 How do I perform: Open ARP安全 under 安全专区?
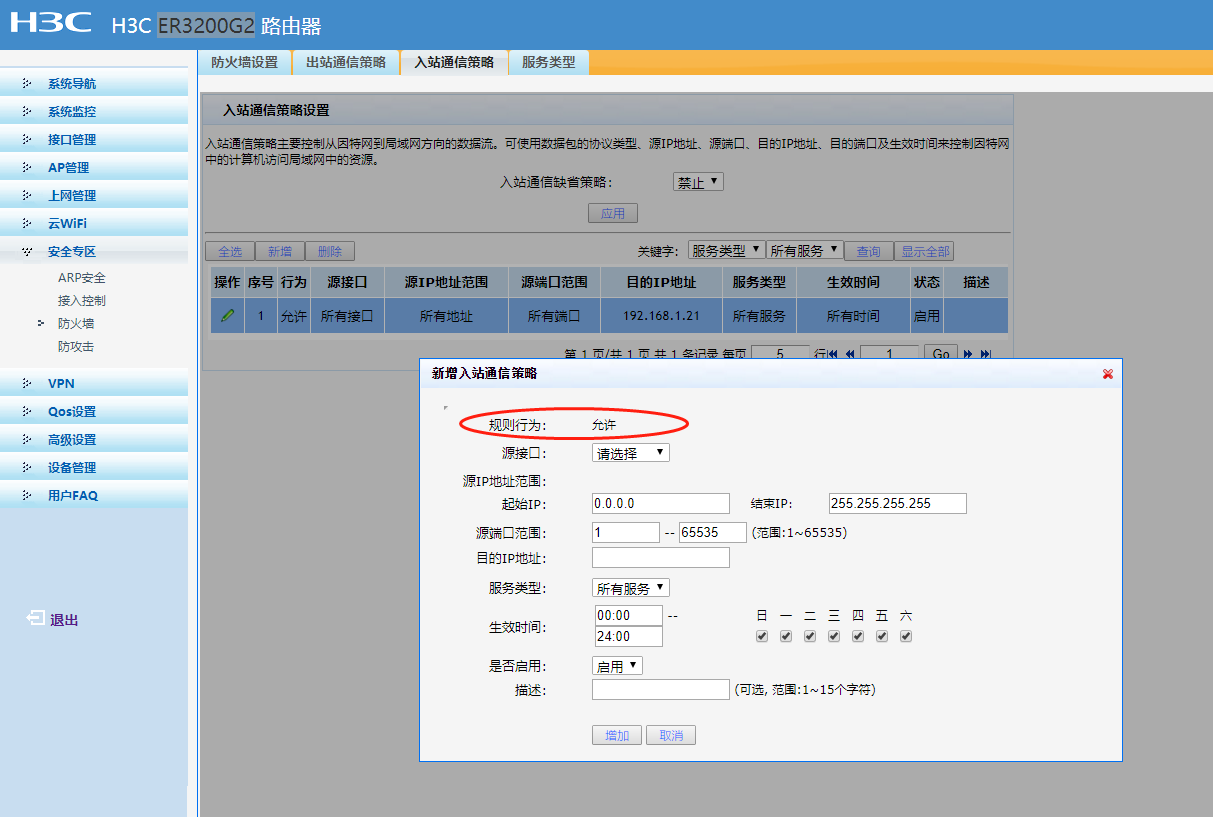(82, 277)
